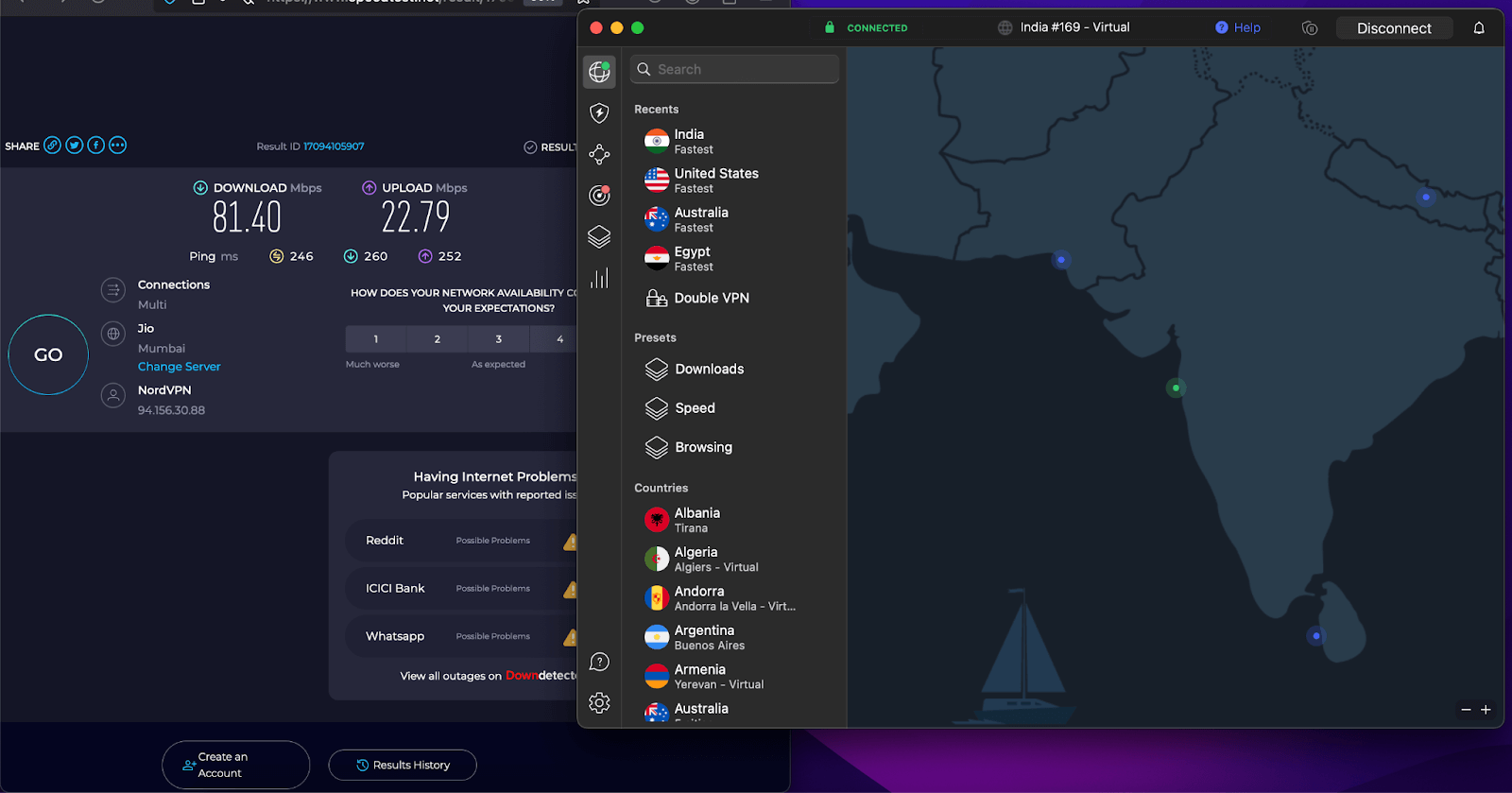Click Results History button

coord(403,765)
